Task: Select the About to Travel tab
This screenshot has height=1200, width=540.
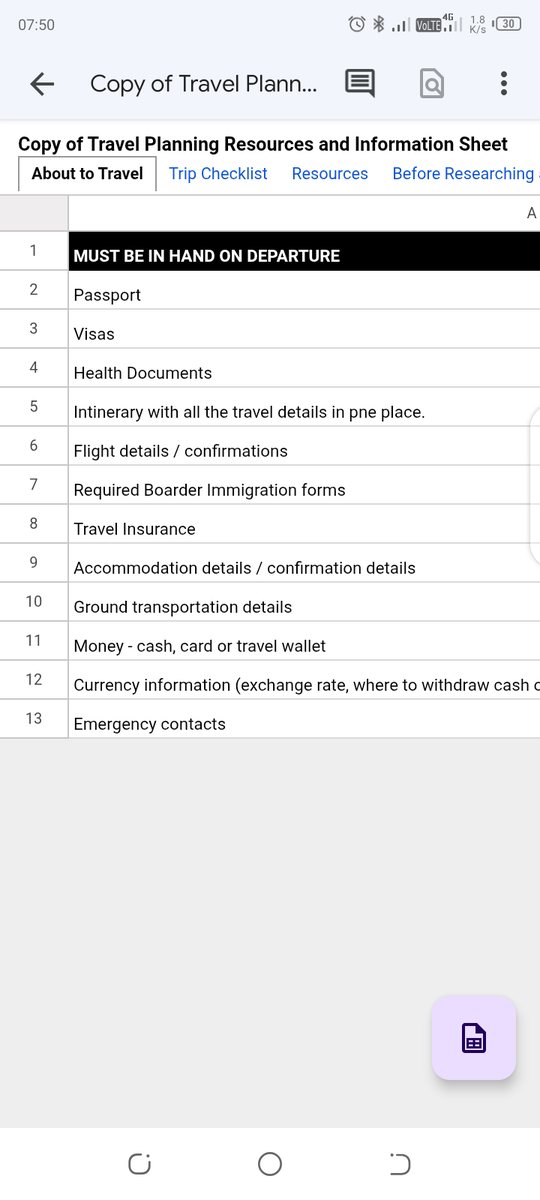Action: [88, 174]
